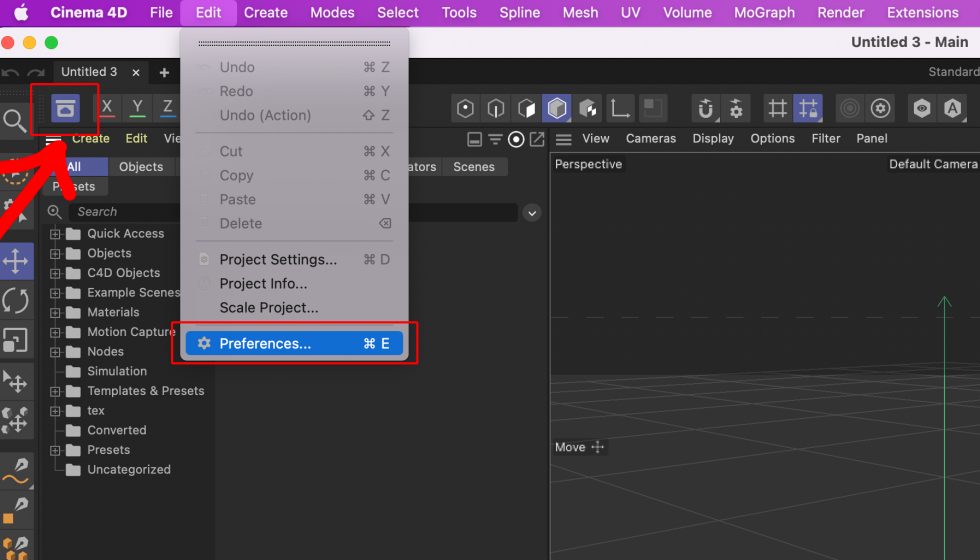Expand the Templates & Presets folder
The height and width of the screenshot is (560, 980).
(55, 392)
